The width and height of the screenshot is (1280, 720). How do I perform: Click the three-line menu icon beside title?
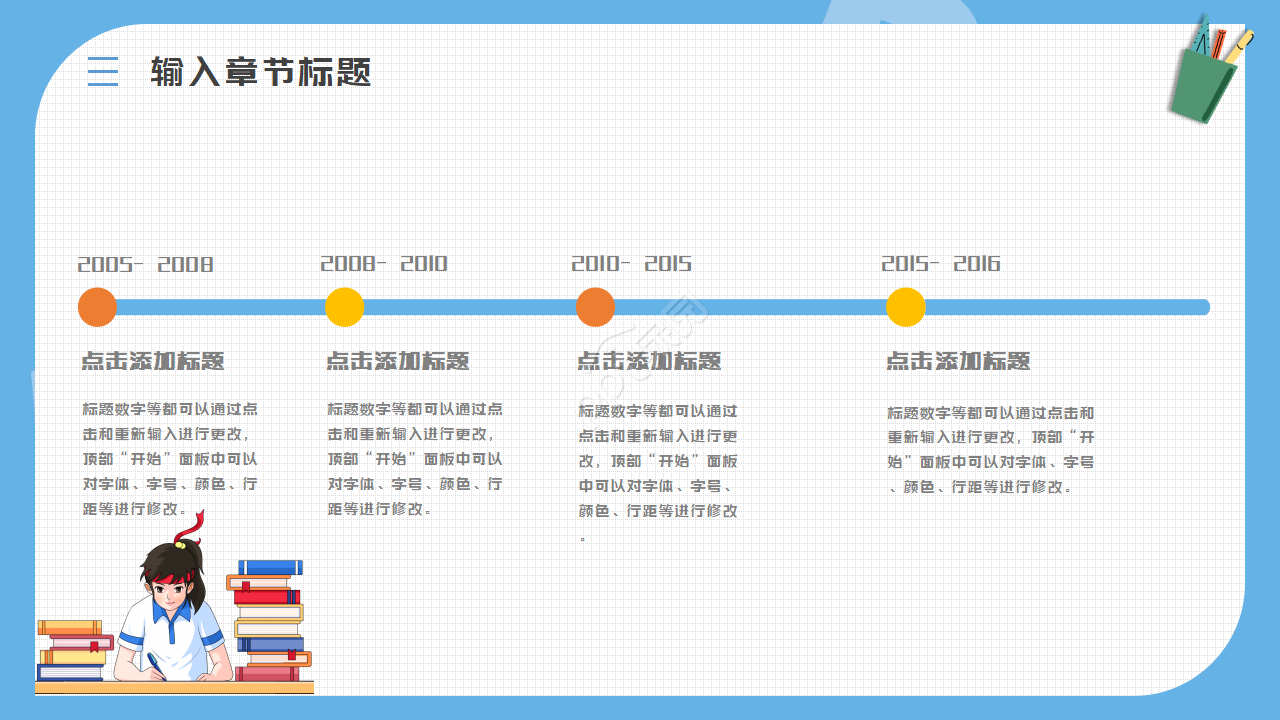(103, 71)
